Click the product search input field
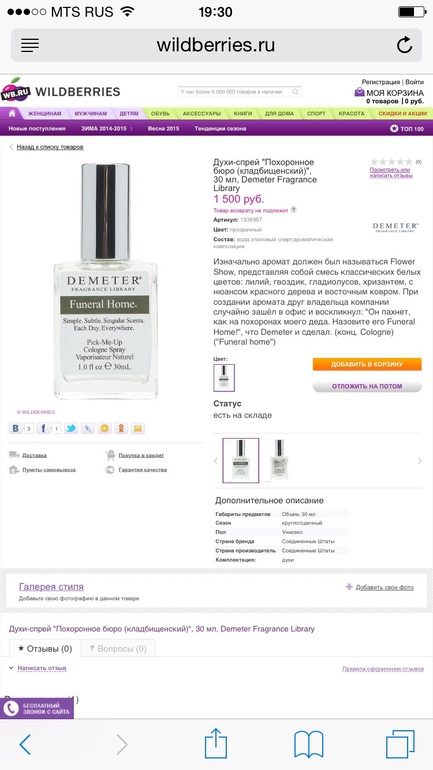 (240, 92)
